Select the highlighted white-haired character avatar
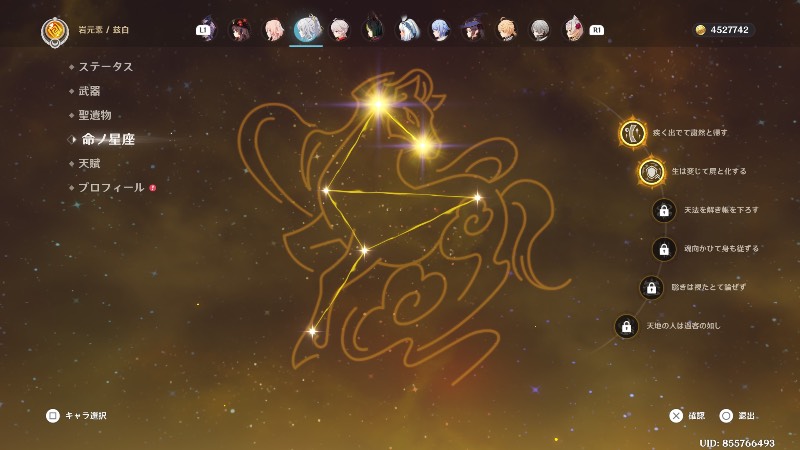 tap(307, 29)
